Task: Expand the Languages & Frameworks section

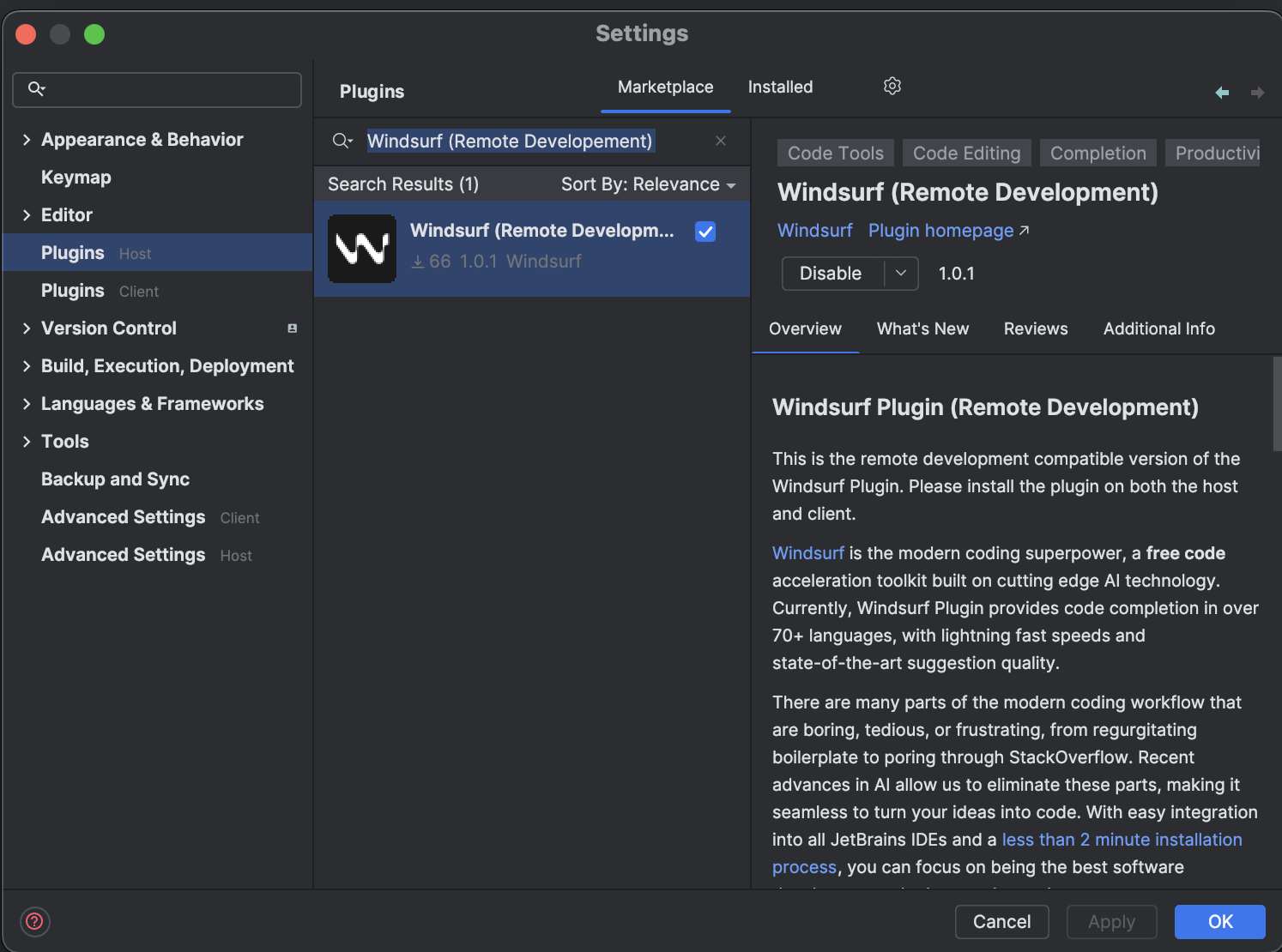Action: 27,404
